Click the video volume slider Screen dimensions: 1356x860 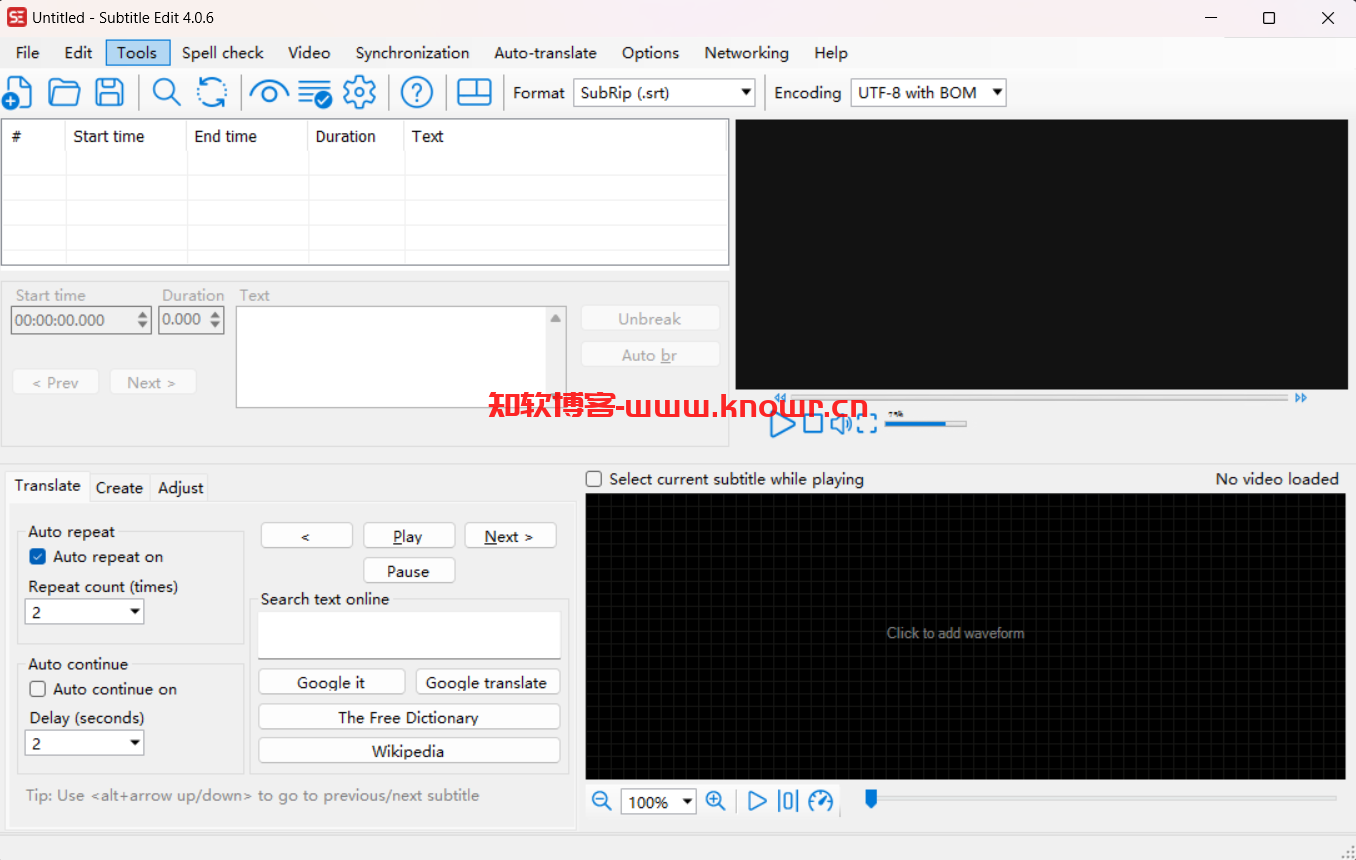click(925, 423)
